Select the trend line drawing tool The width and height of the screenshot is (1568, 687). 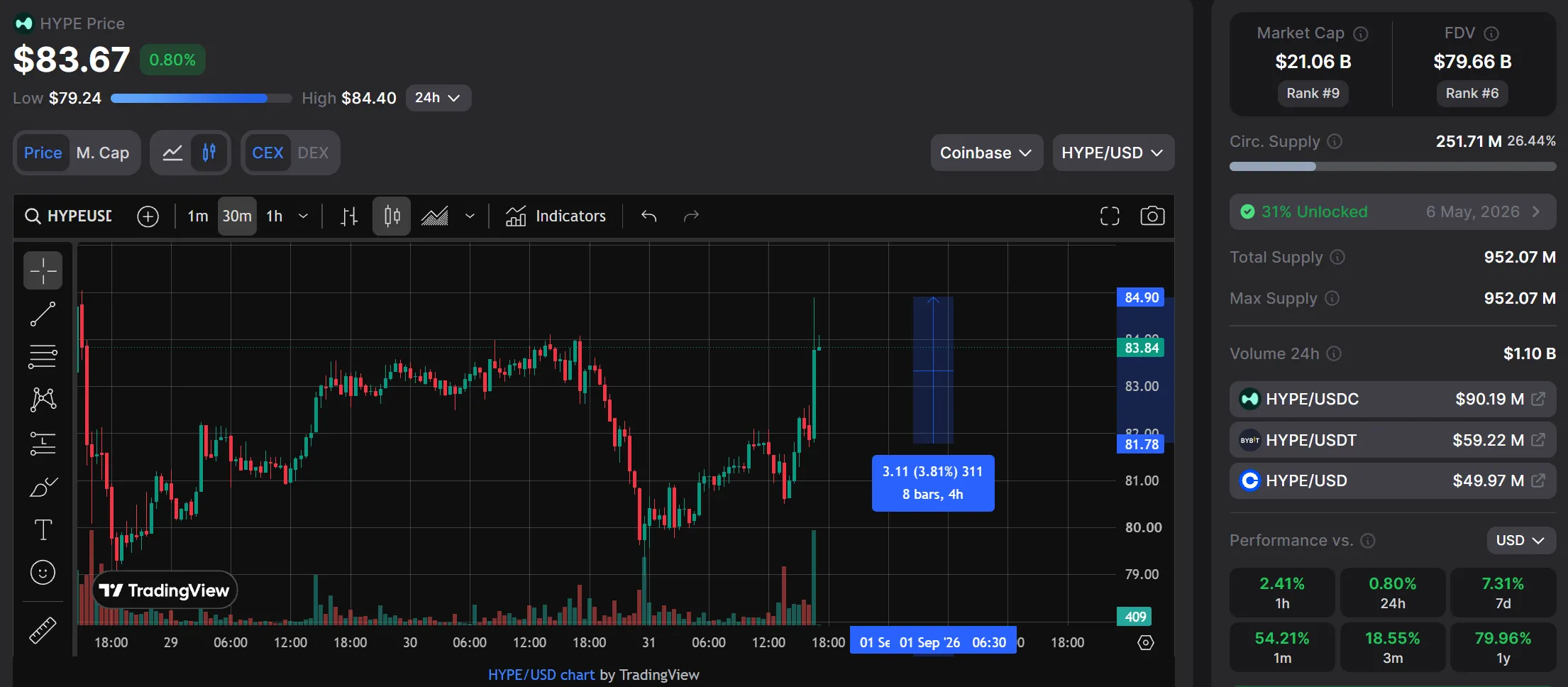click(x=43, y=314)
